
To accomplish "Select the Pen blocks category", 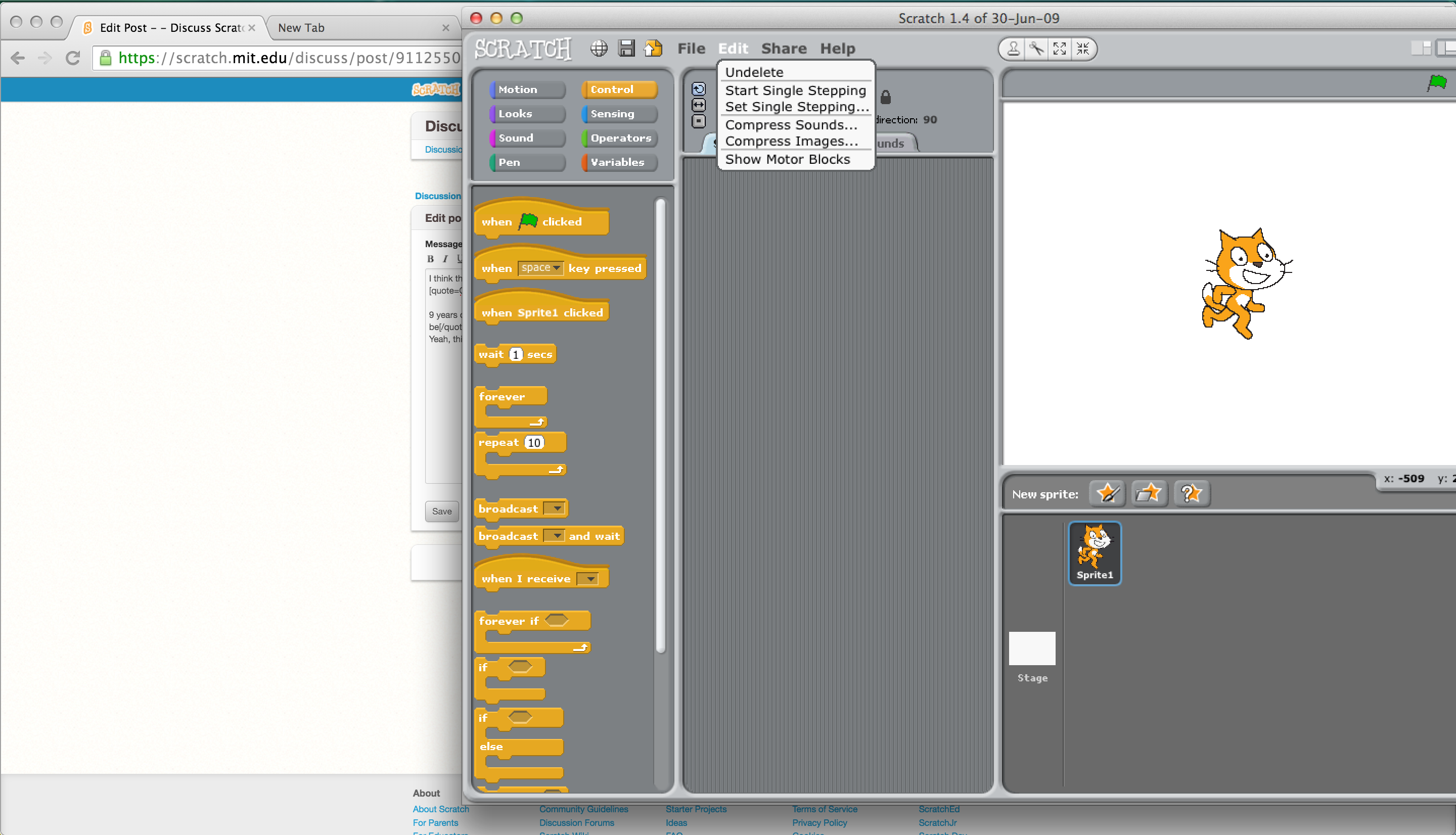I will (527, 162).
